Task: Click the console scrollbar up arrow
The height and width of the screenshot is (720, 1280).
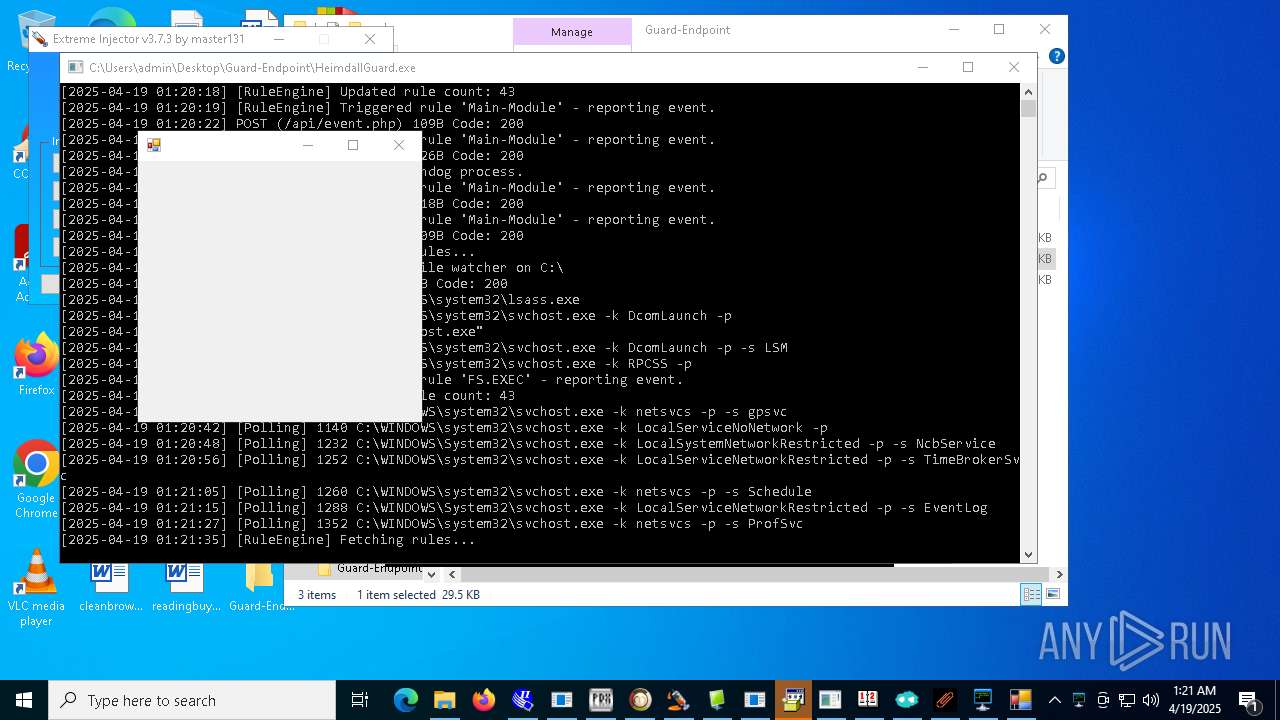Action: click(x=1028, y=92)
